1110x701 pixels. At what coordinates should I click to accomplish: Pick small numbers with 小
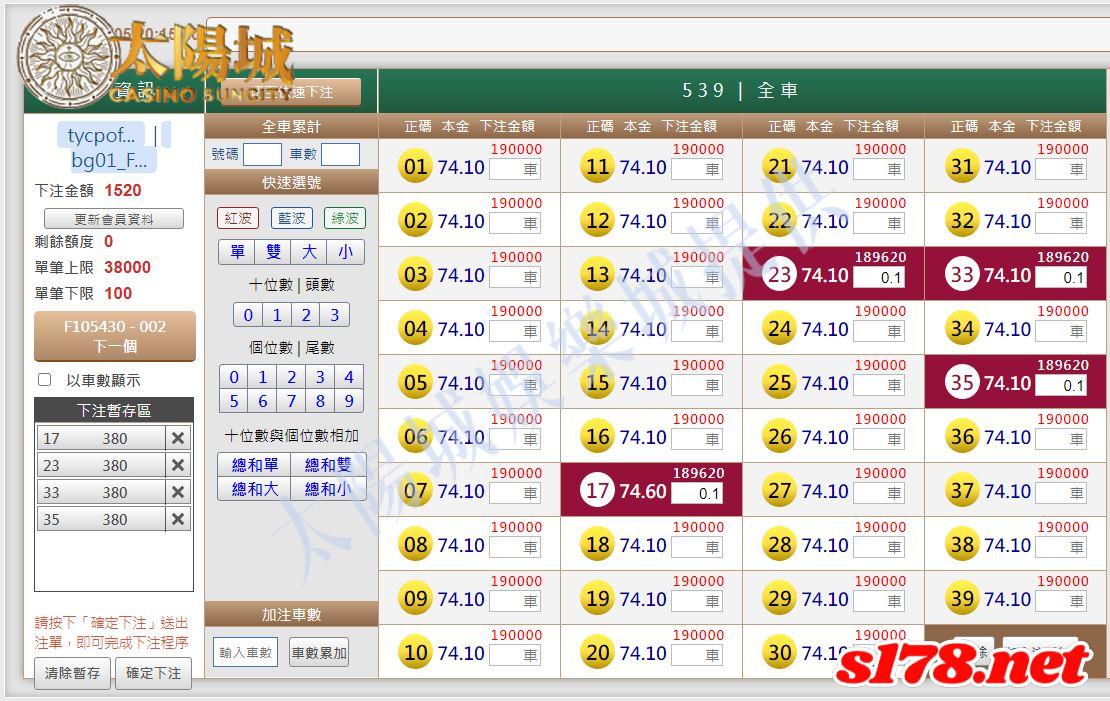pyautogui.click(x=345, y=252)
